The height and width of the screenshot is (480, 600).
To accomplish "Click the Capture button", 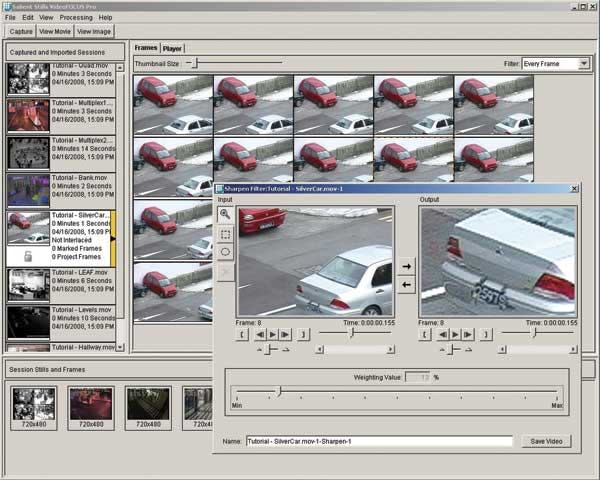I will tap(19, 32).
